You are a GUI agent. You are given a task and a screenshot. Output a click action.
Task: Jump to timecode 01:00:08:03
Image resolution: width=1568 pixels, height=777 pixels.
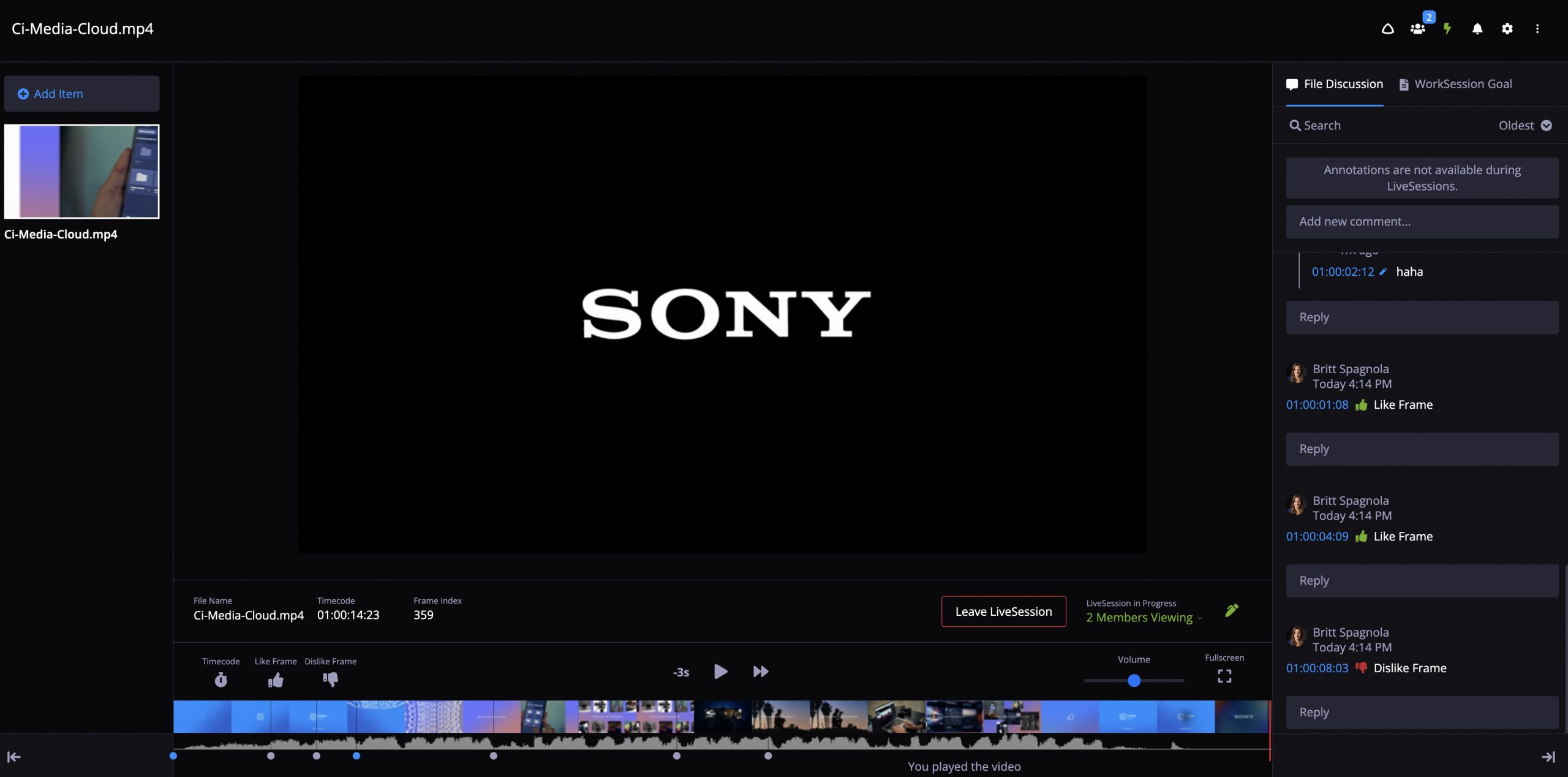click(x=1317, y=668)
